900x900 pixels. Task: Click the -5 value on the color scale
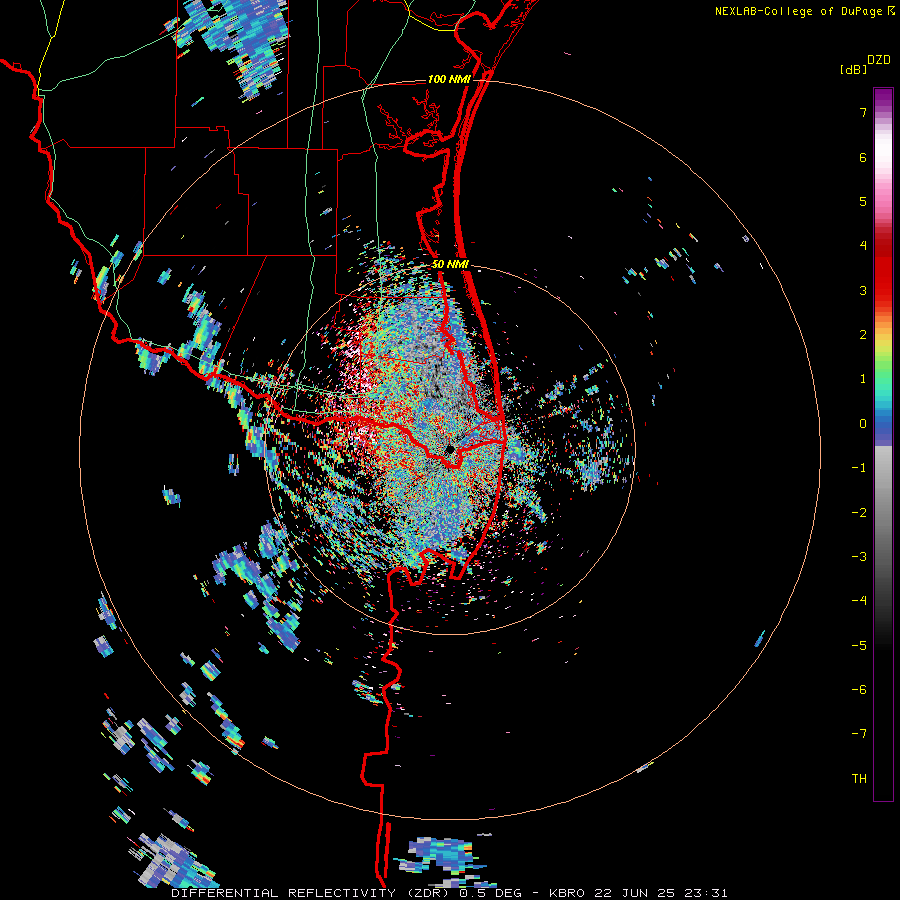tap(859, 646)
